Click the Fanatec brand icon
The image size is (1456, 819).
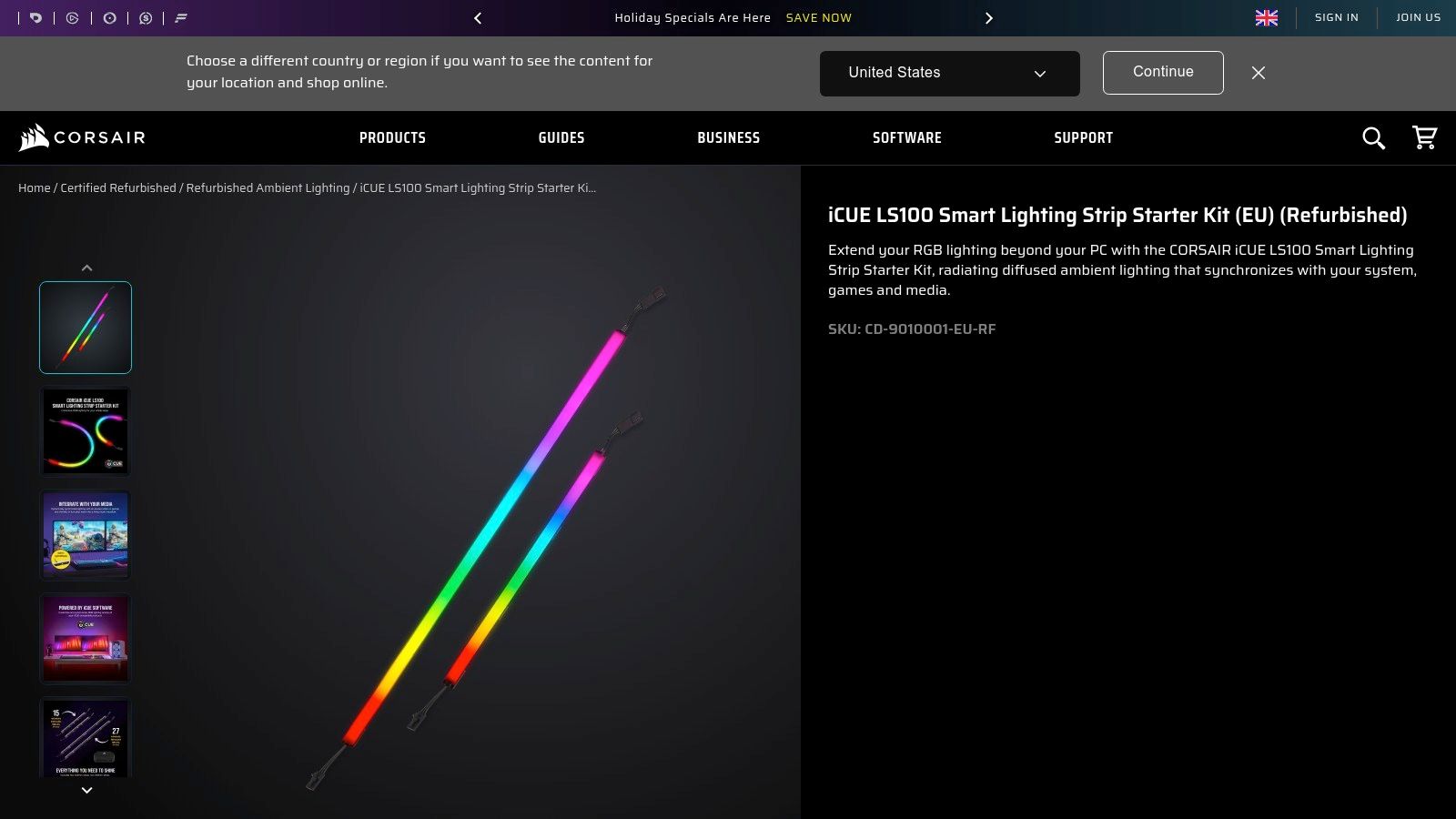click(180, 18)
